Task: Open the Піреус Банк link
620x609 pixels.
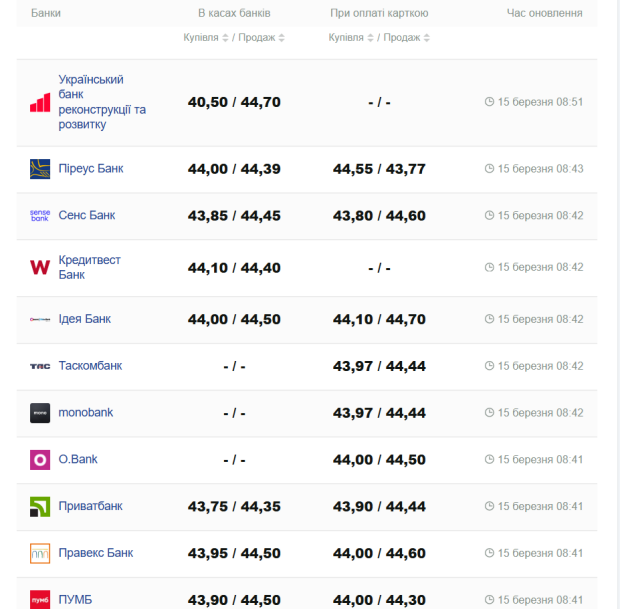Action: pos(91,169)
